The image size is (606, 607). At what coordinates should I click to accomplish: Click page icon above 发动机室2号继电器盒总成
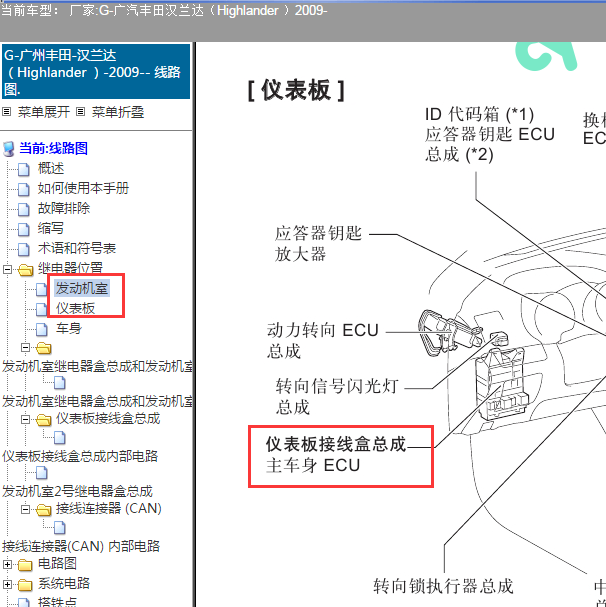[42, 473]
